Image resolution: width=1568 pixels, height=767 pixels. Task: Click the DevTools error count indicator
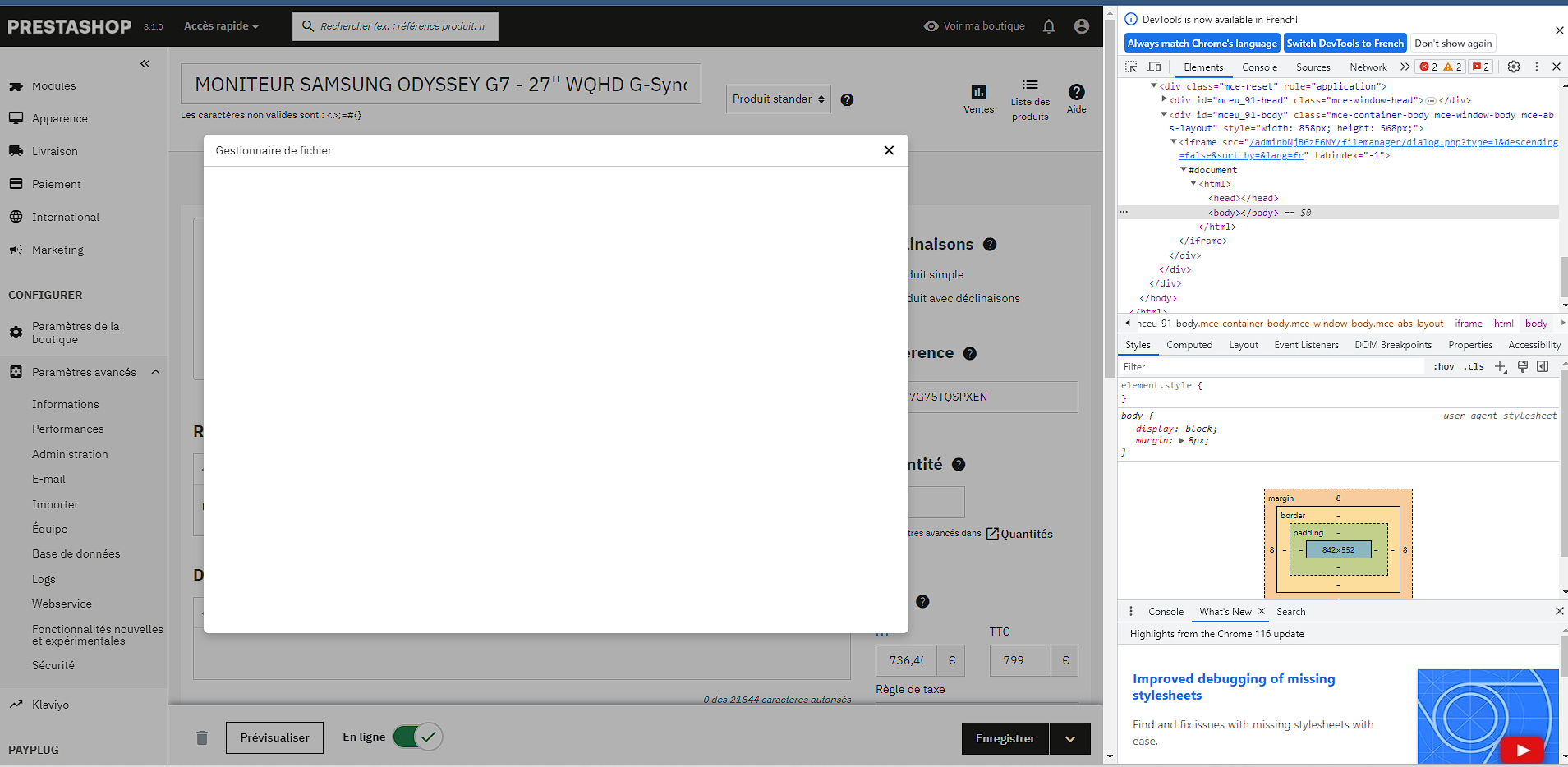(x=1428, y=67)
